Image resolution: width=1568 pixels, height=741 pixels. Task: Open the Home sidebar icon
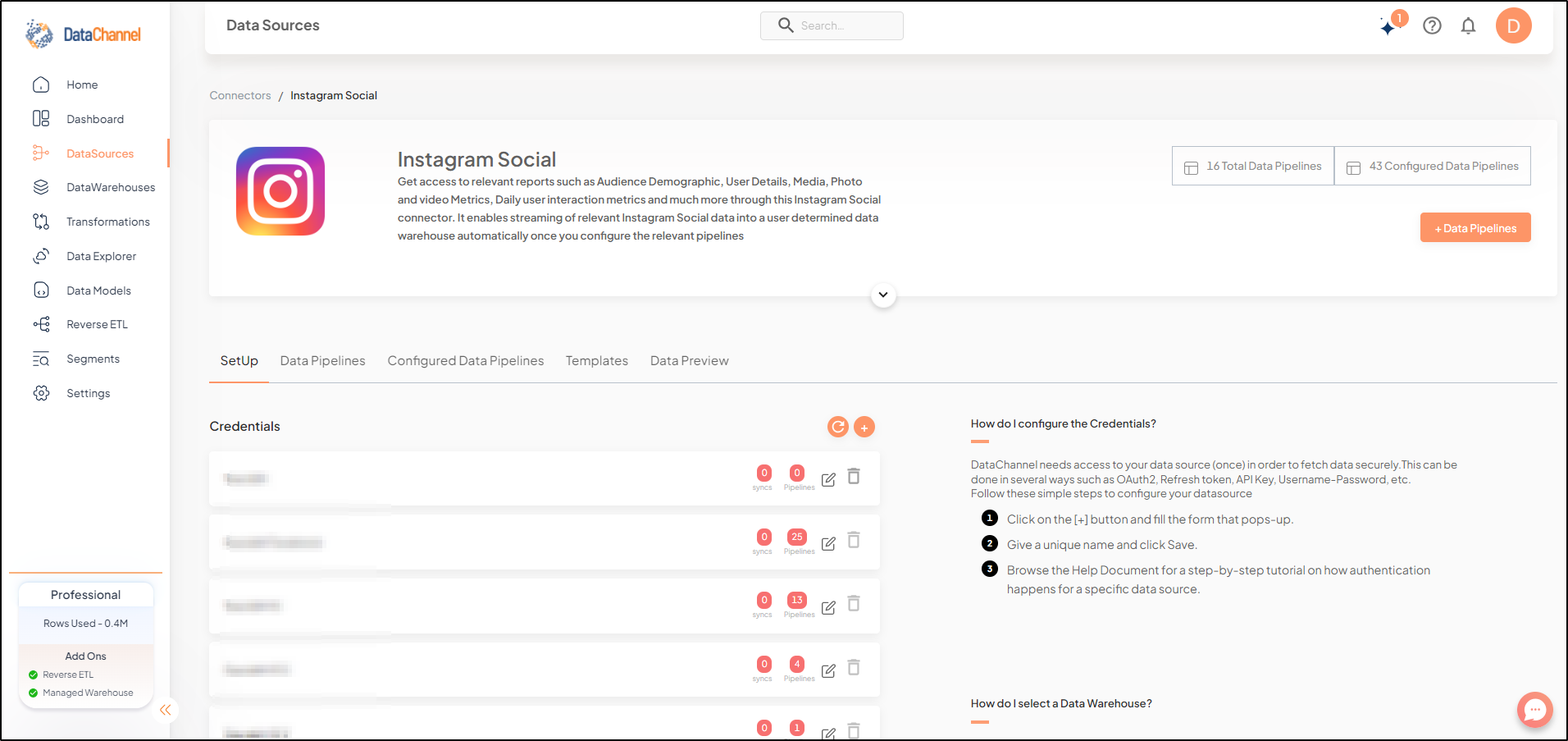[41, 85]
